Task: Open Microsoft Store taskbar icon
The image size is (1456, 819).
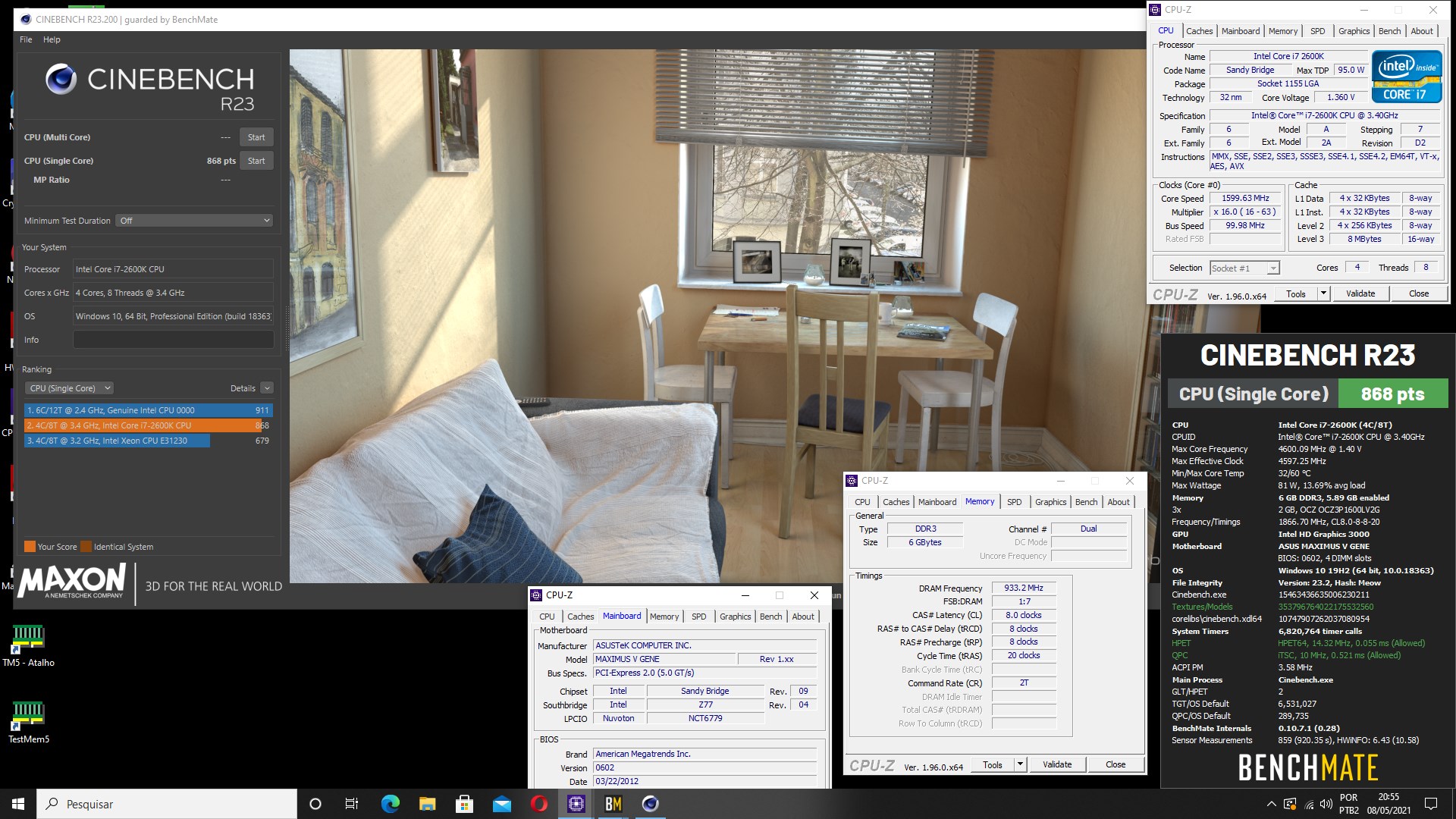Action: [464, 804]
